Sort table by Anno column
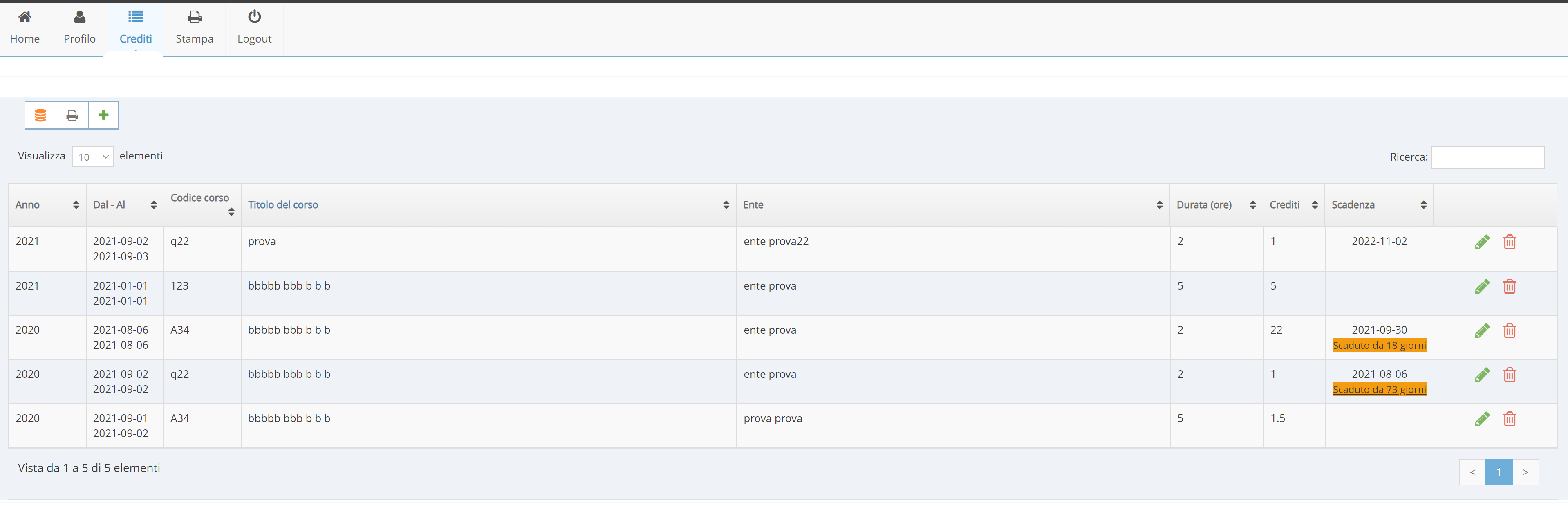Screen dimensions: 1568x512 coord(47,205)
